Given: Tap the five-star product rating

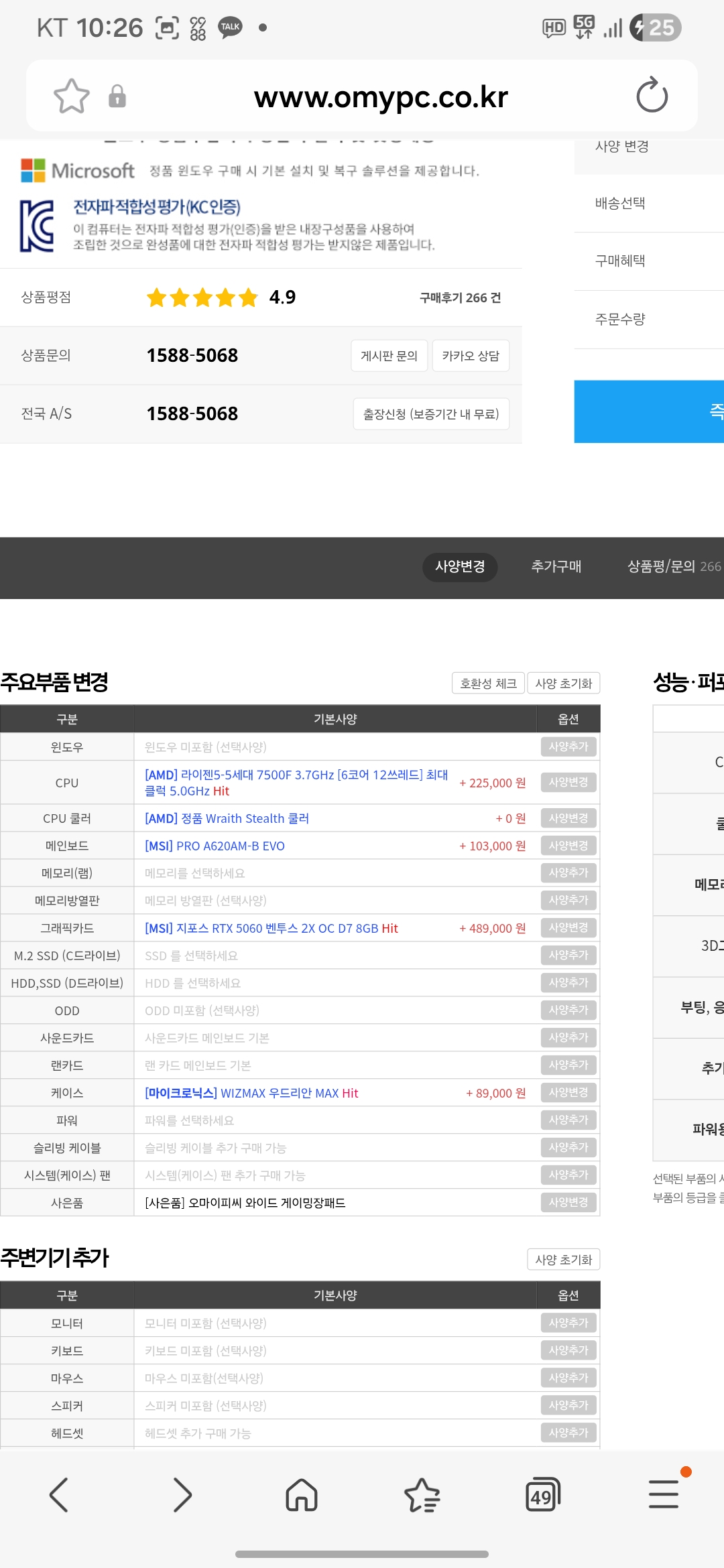Looking at the screenshot, I should [202, 298].
